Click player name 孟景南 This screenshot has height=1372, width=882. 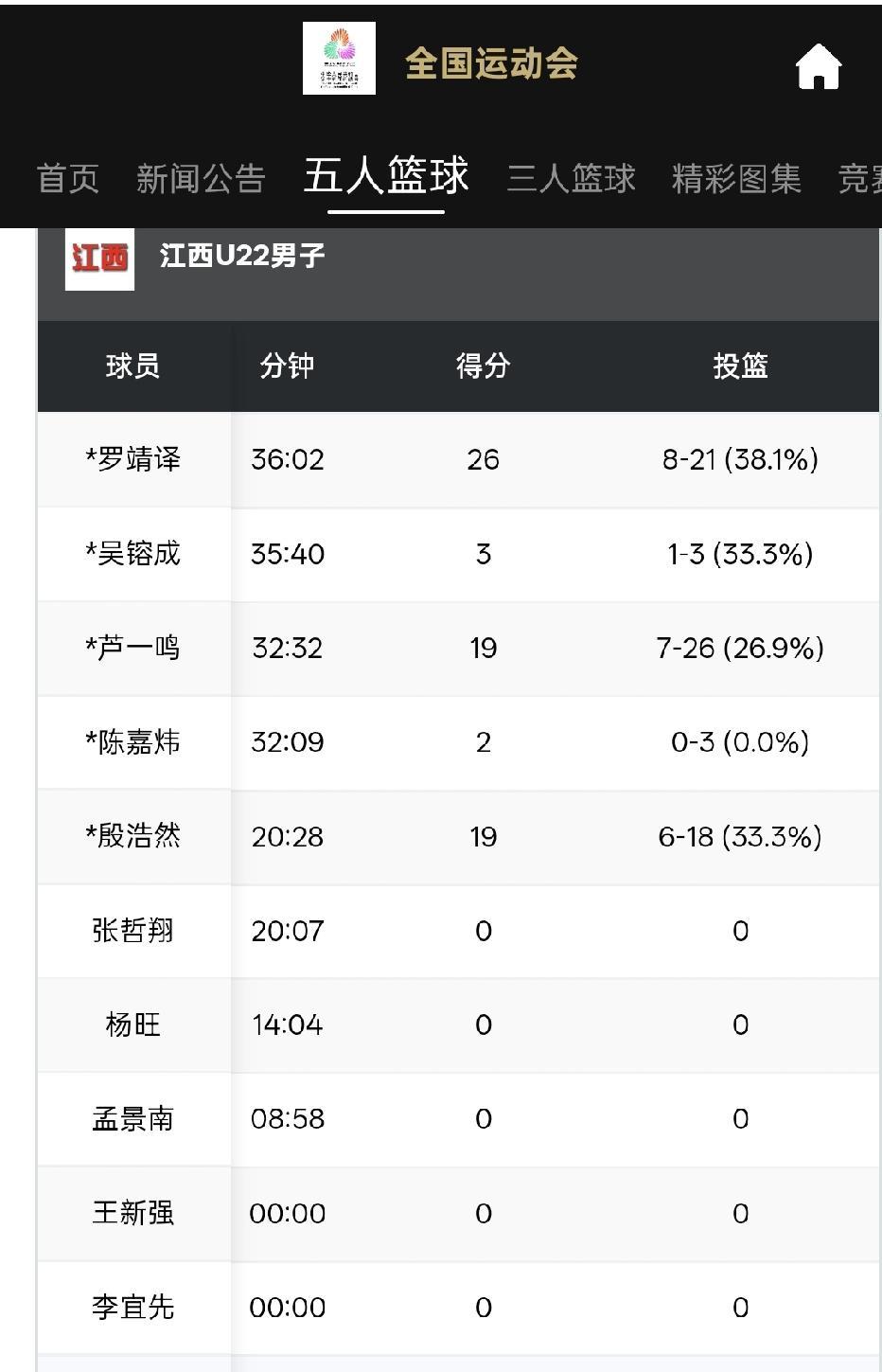(133, 1119)
